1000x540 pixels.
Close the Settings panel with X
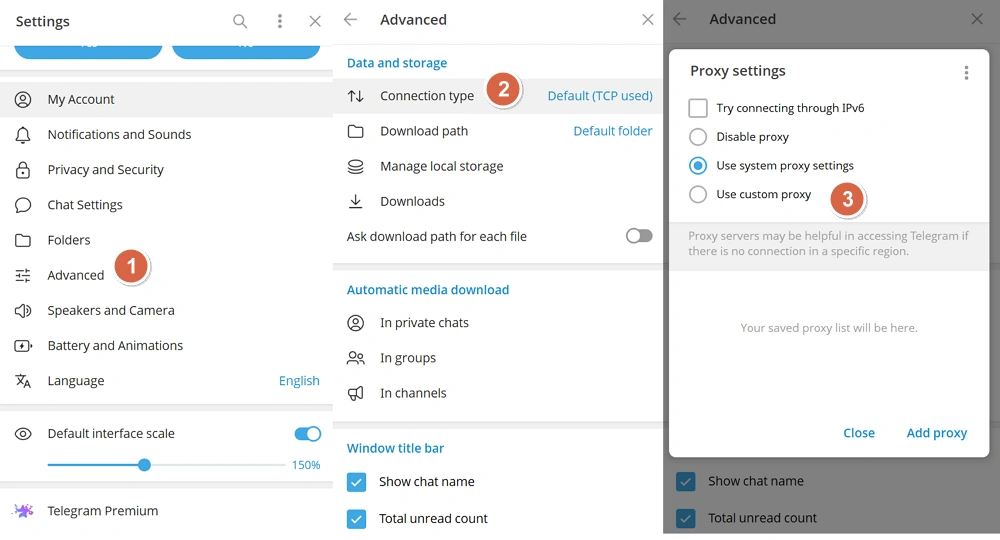tap(315, 21)
